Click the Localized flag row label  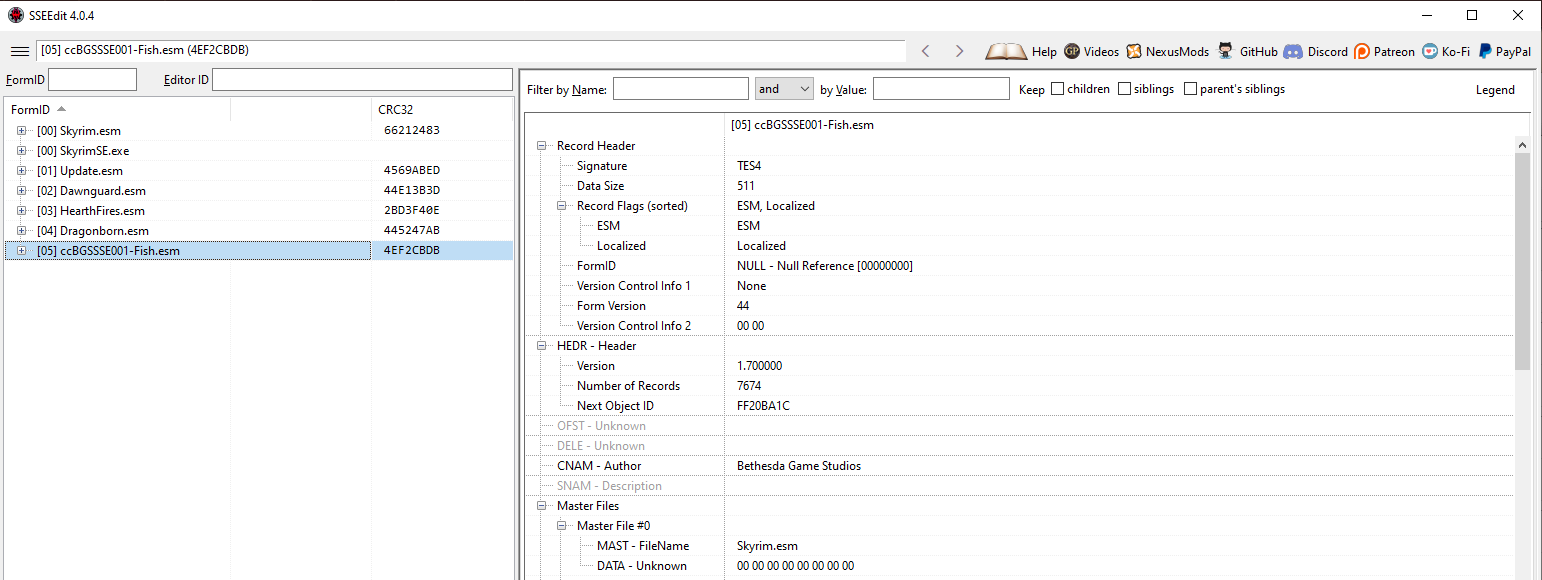(621, 246)
